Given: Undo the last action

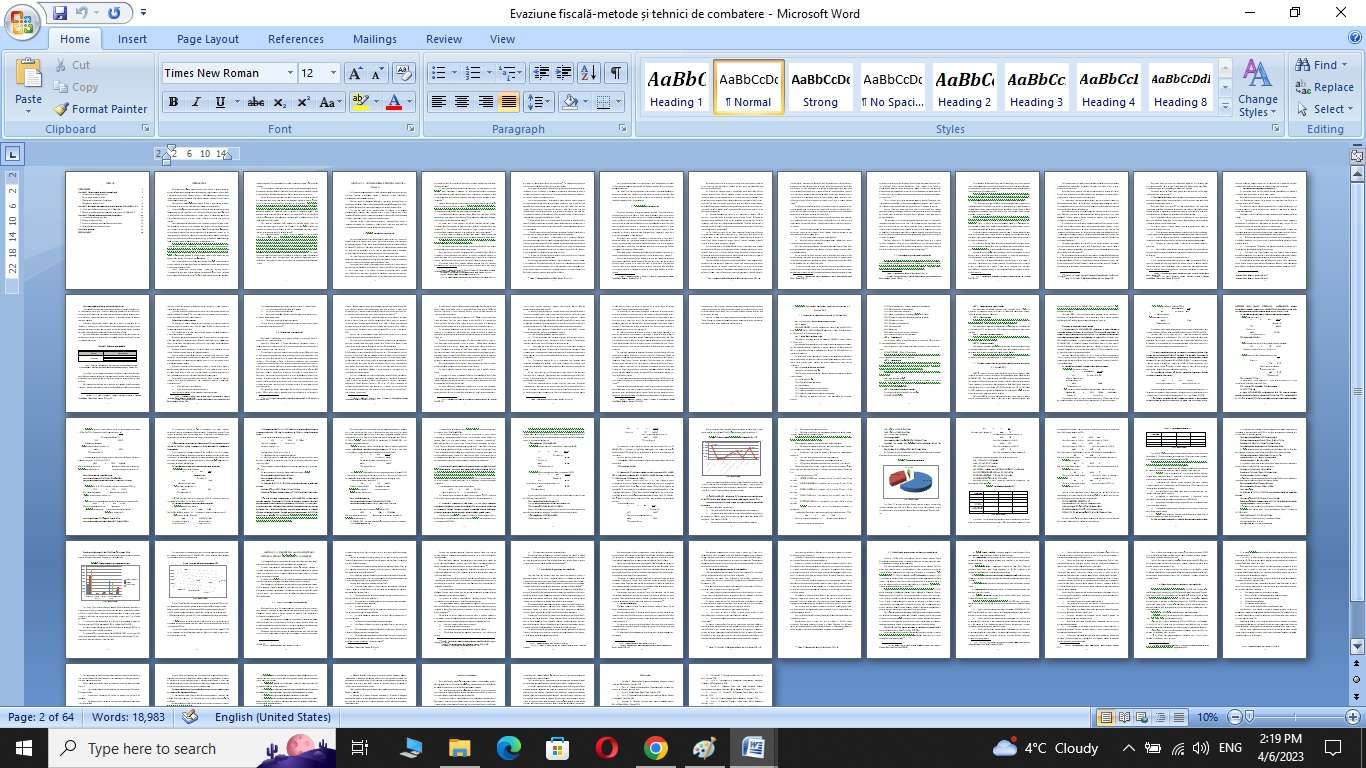Looking at the screenshot, I should pos(82,13).
